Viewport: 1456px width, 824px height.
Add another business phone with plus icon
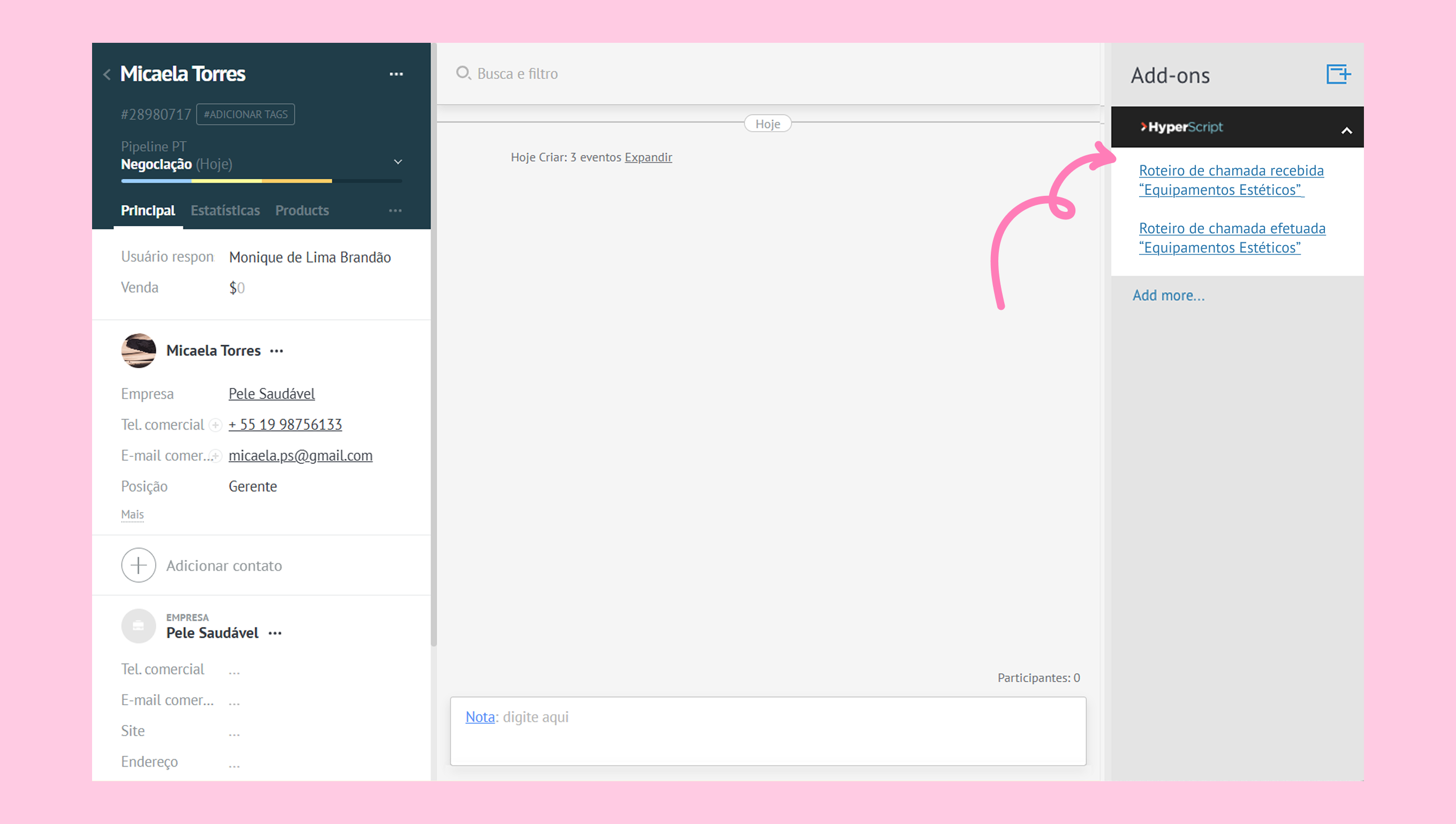click(x=215, y=425)
